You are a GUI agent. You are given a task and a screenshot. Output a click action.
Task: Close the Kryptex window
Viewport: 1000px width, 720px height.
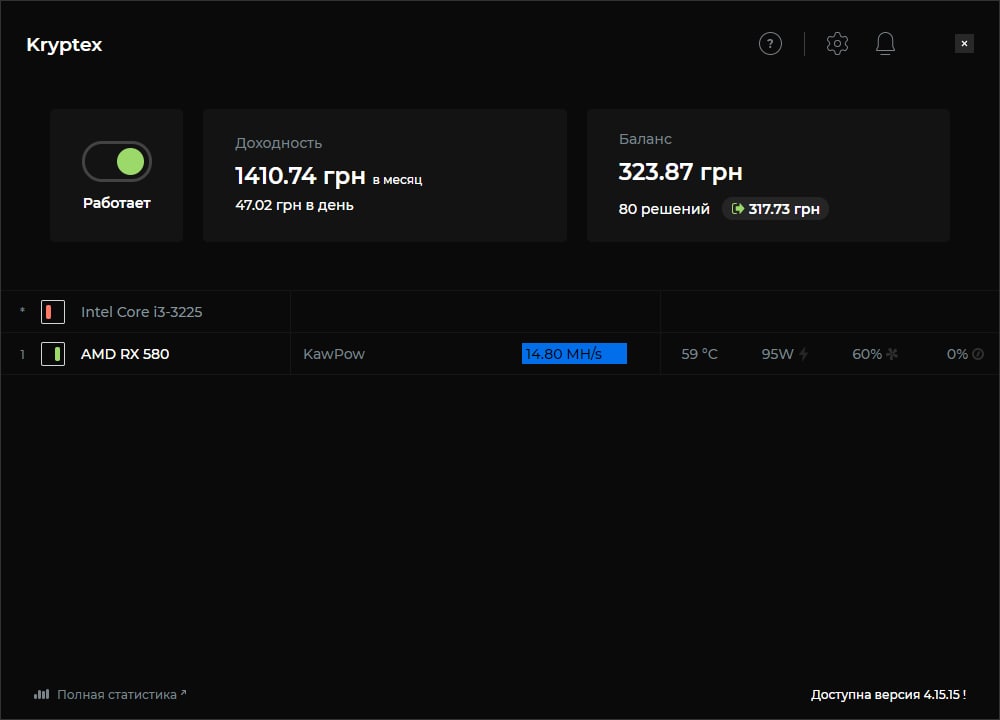[964, 43]
